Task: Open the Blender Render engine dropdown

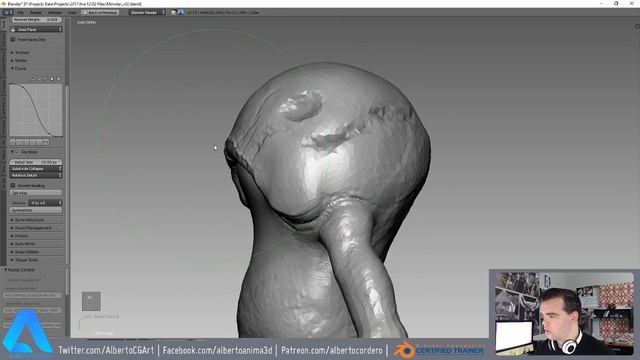Action: (x=147, y=13)
